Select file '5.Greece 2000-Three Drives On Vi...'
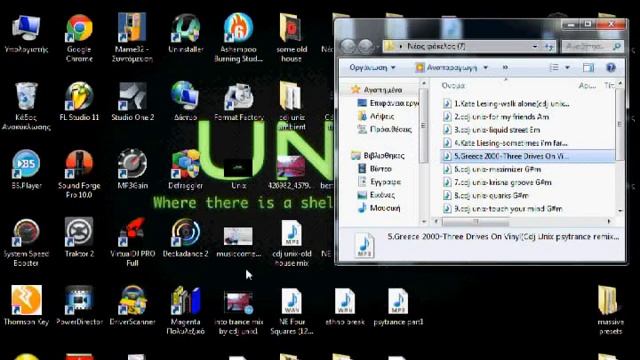 click(x=527, y=156)
